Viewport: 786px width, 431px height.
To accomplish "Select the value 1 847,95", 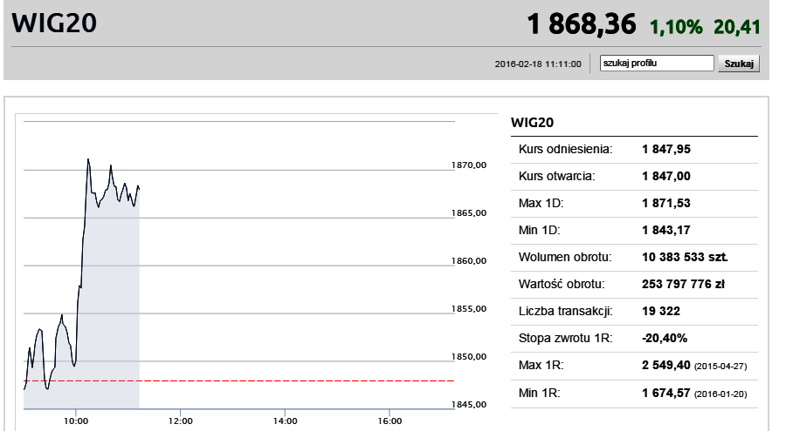I will point(666,149).
